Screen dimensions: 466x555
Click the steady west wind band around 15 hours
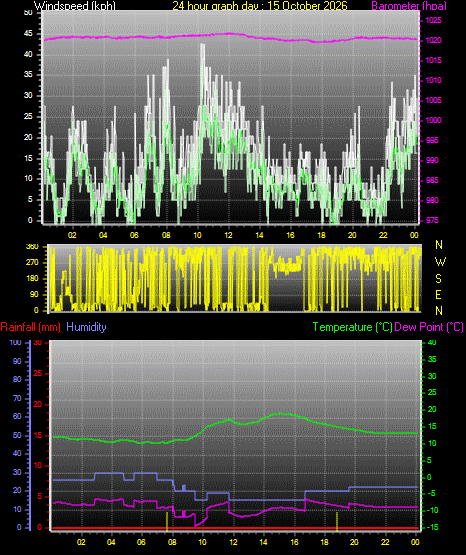pyautogui.click(x=288, y=265)
